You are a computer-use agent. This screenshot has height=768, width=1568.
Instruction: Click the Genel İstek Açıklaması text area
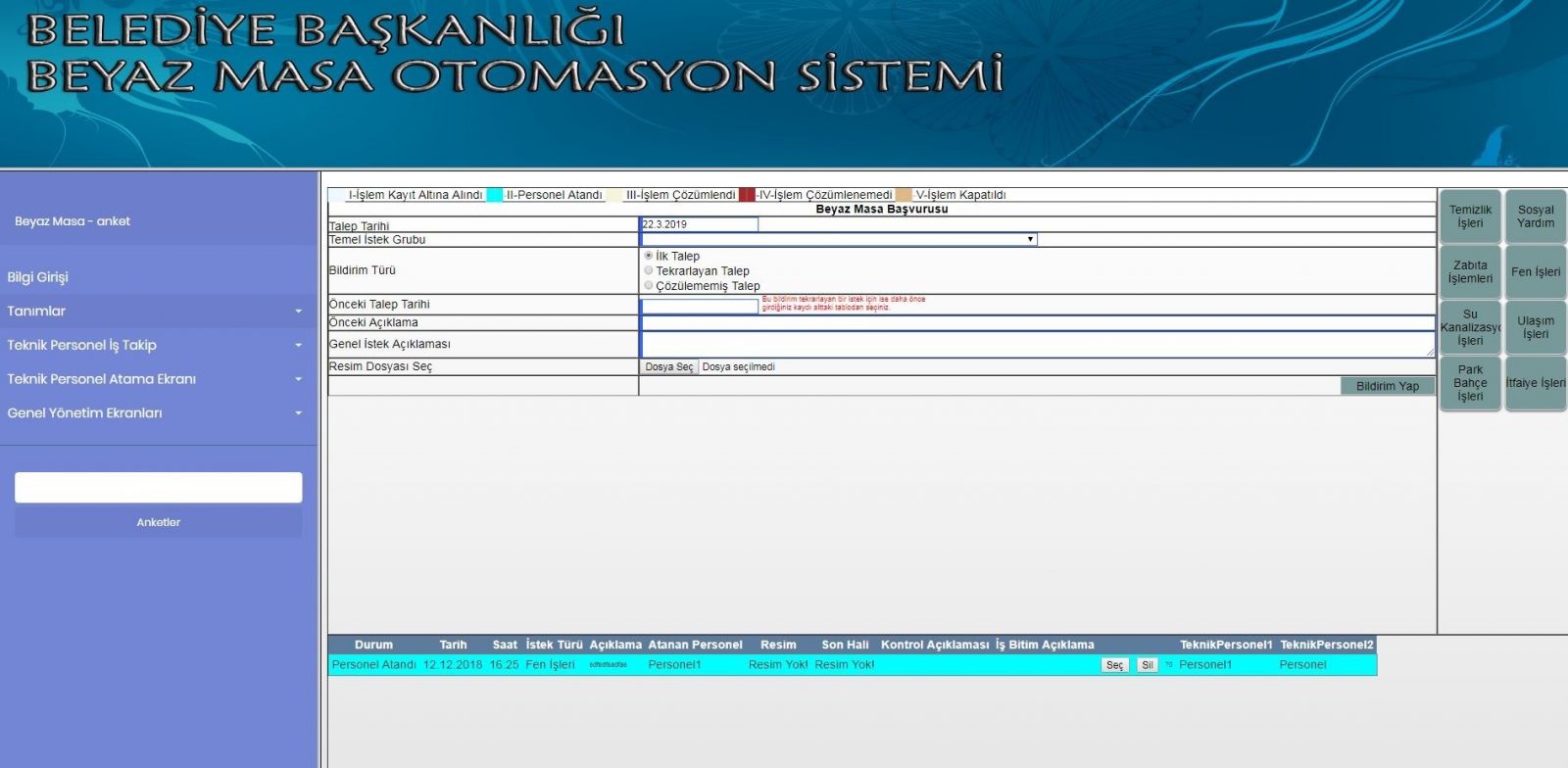pyautogui.click(x=1036, y=344)
